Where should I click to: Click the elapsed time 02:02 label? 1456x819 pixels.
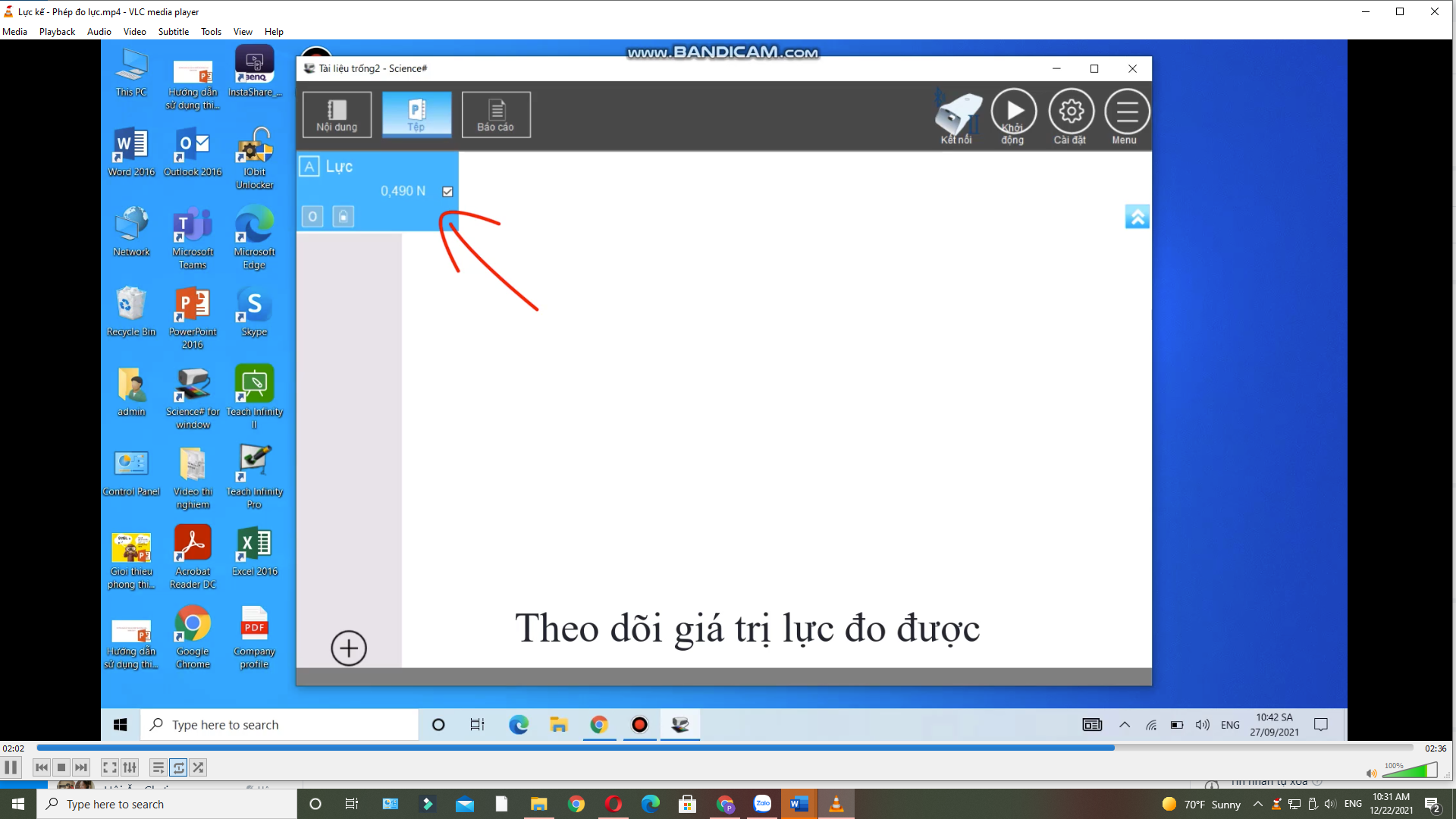14,748
